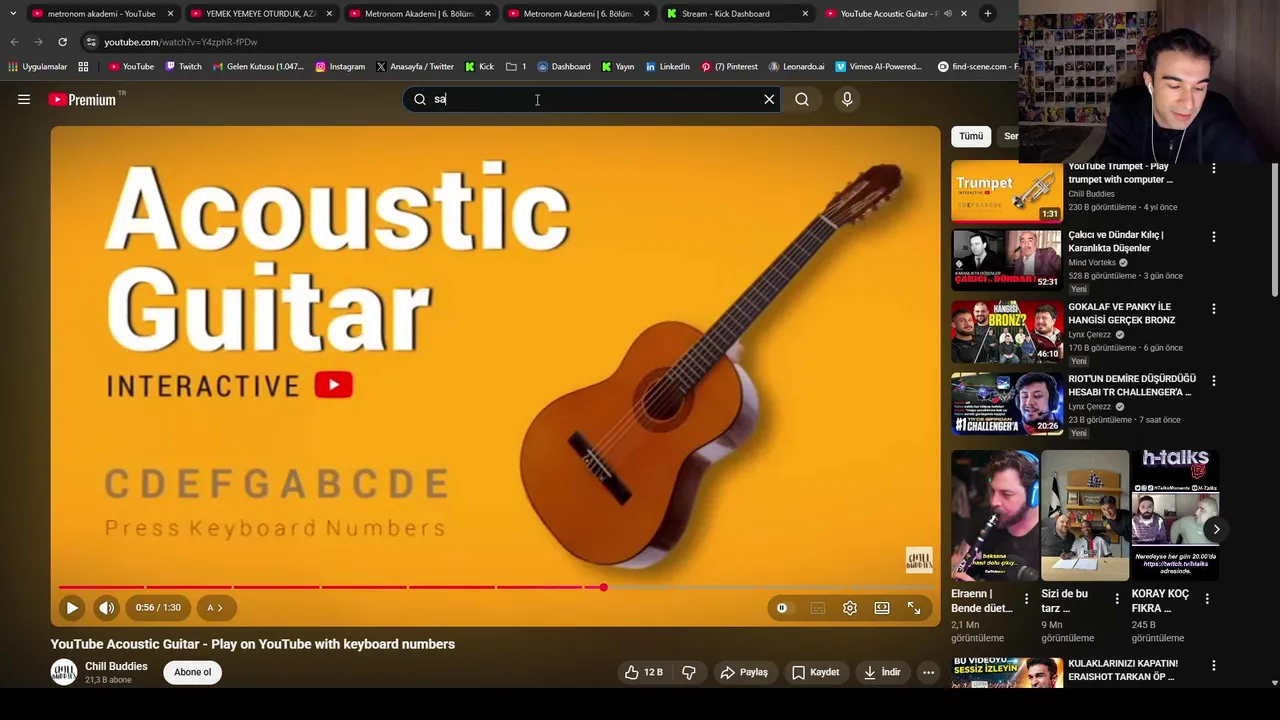The width and height of the screenshot is (1280, 720).
Task: Subscribe with the Abone ol button
Action: tap(193, 672)
